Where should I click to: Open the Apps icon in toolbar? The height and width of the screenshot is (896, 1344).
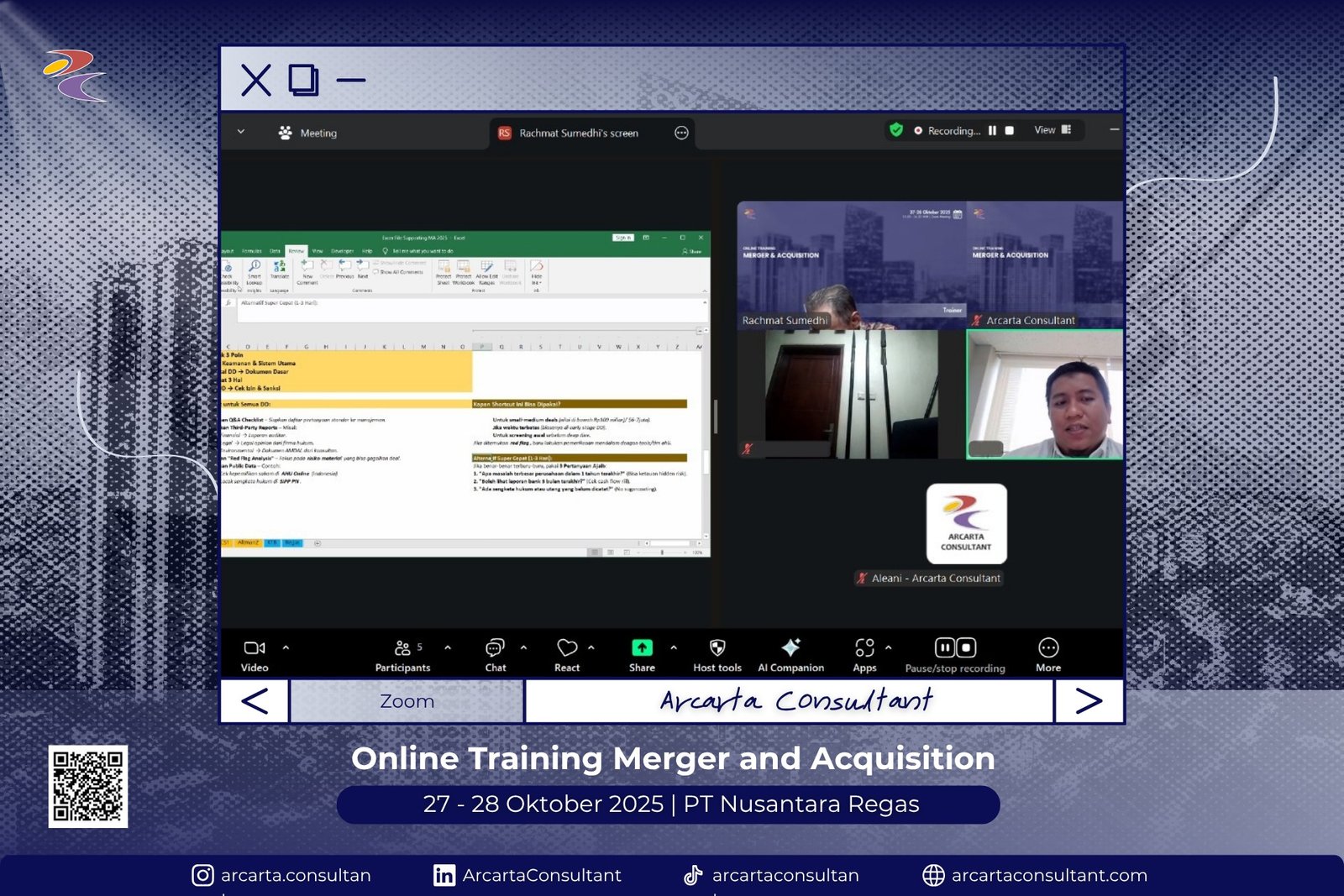click(864, 647)
